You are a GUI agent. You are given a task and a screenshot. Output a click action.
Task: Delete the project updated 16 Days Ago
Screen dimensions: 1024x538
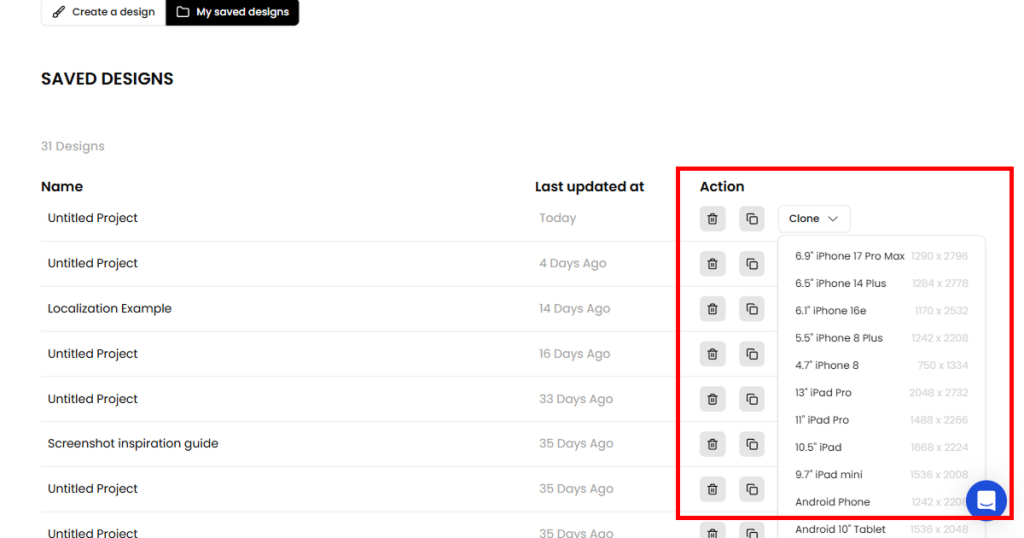[x=712, y=354]
